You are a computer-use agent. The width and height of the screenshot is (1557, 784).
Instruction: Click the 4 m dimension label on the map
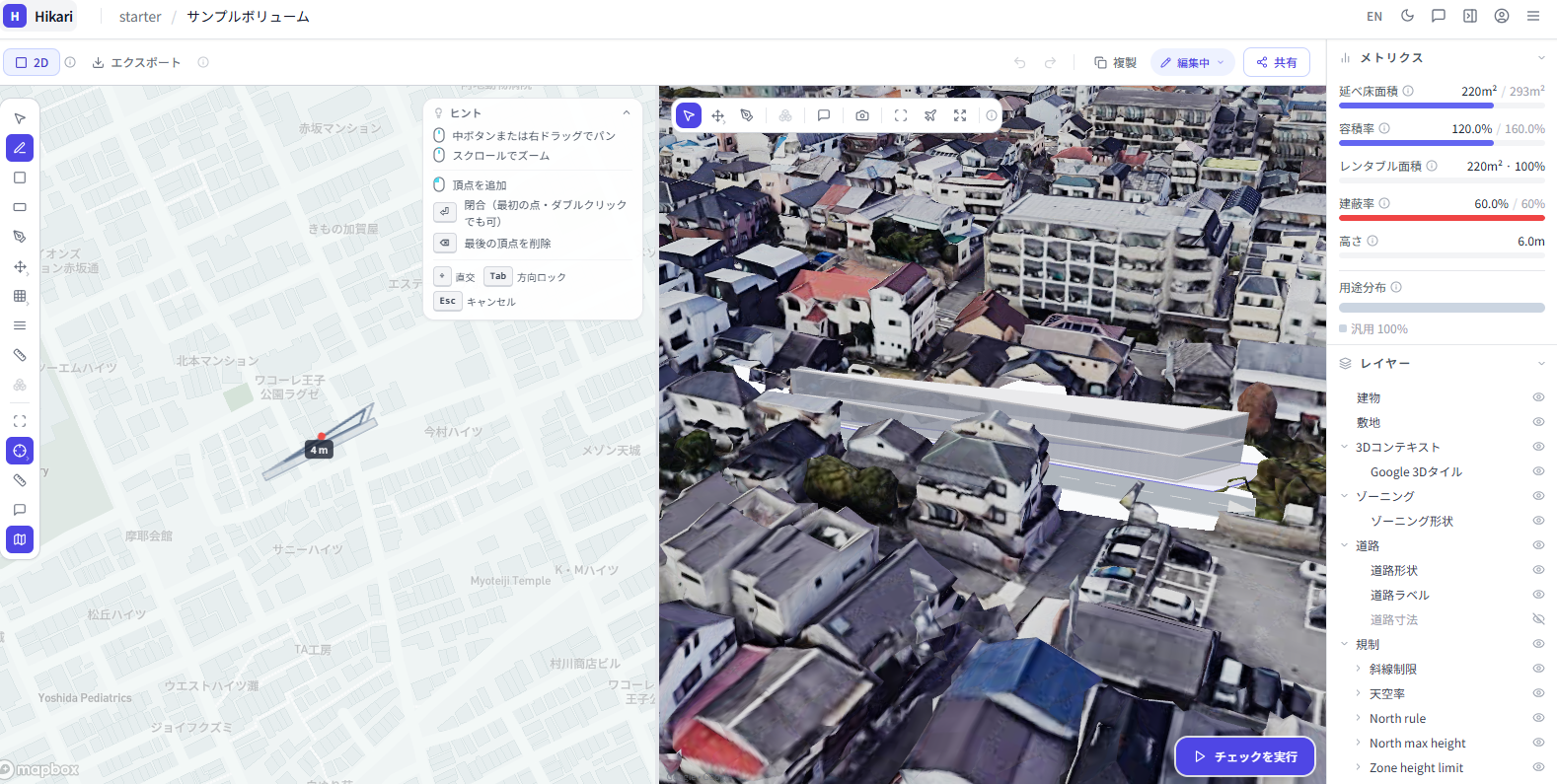click(x=320, y=450)
